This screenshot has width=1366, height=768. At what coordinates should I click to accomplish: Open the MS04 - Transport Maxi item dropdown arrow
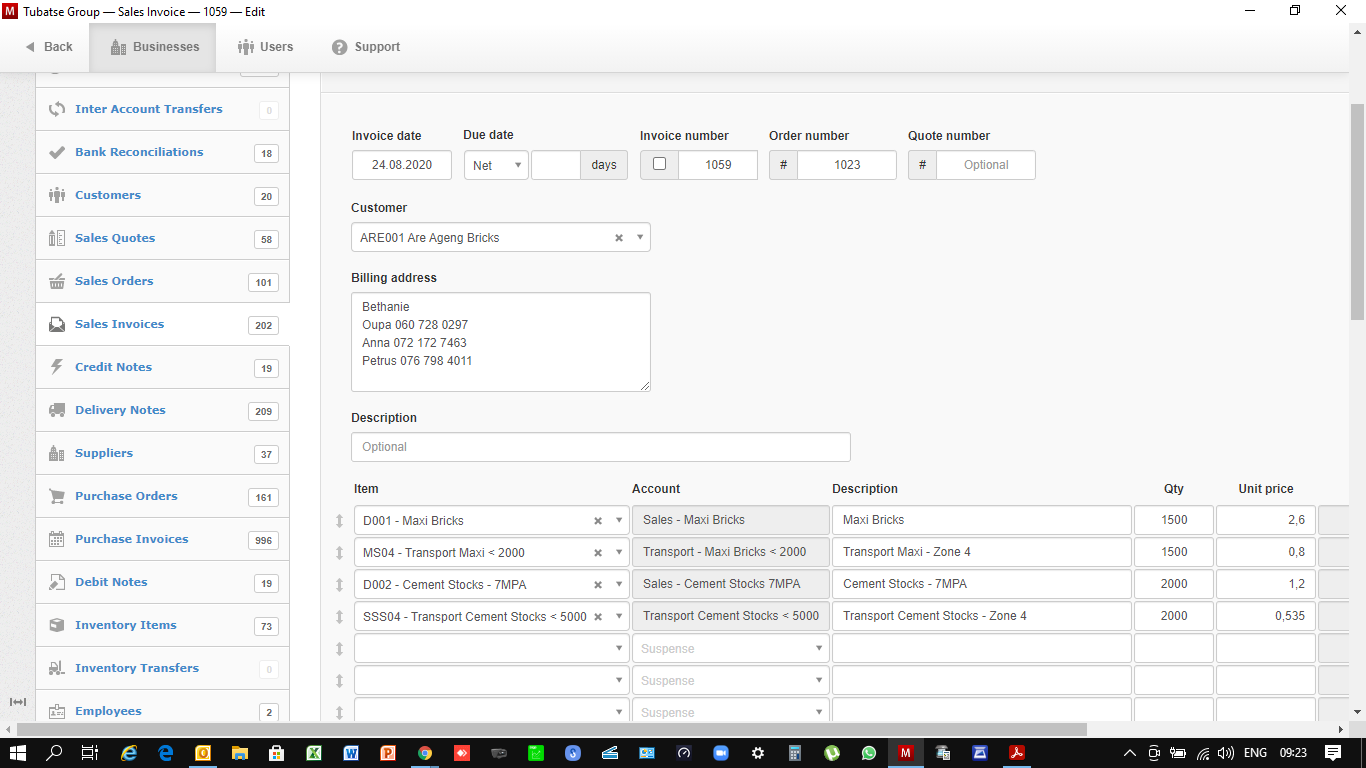tap(619, 553)
